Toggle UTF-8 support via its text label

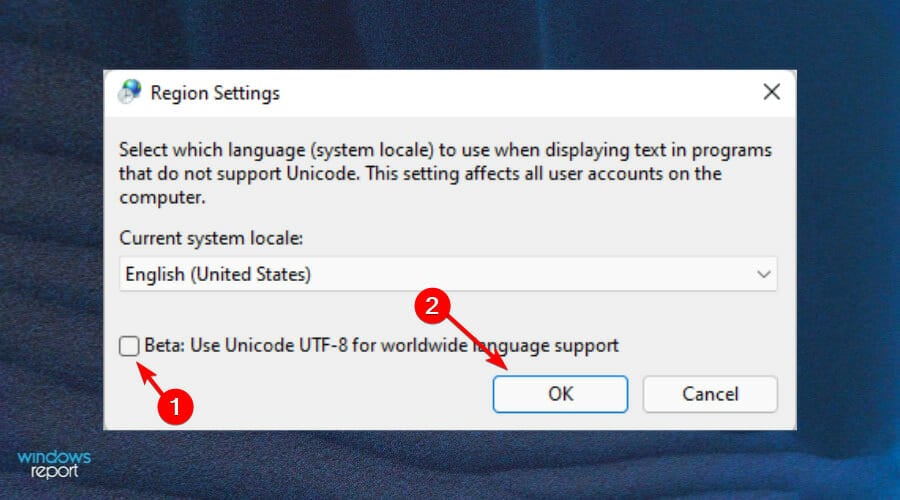point(381,346)
